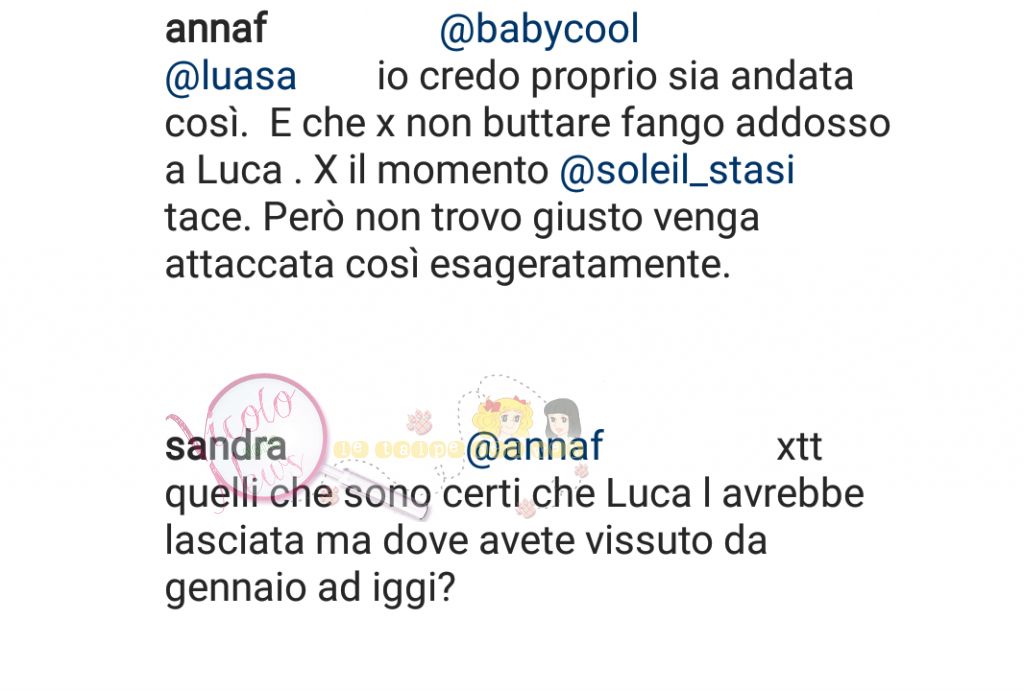Tap the @babycool mention
The width and height of the screenshot is (1024, 691).
click(539, 31)
